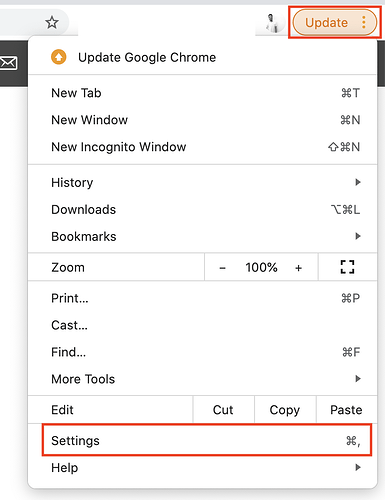Click the Copy button

(285, 410)
